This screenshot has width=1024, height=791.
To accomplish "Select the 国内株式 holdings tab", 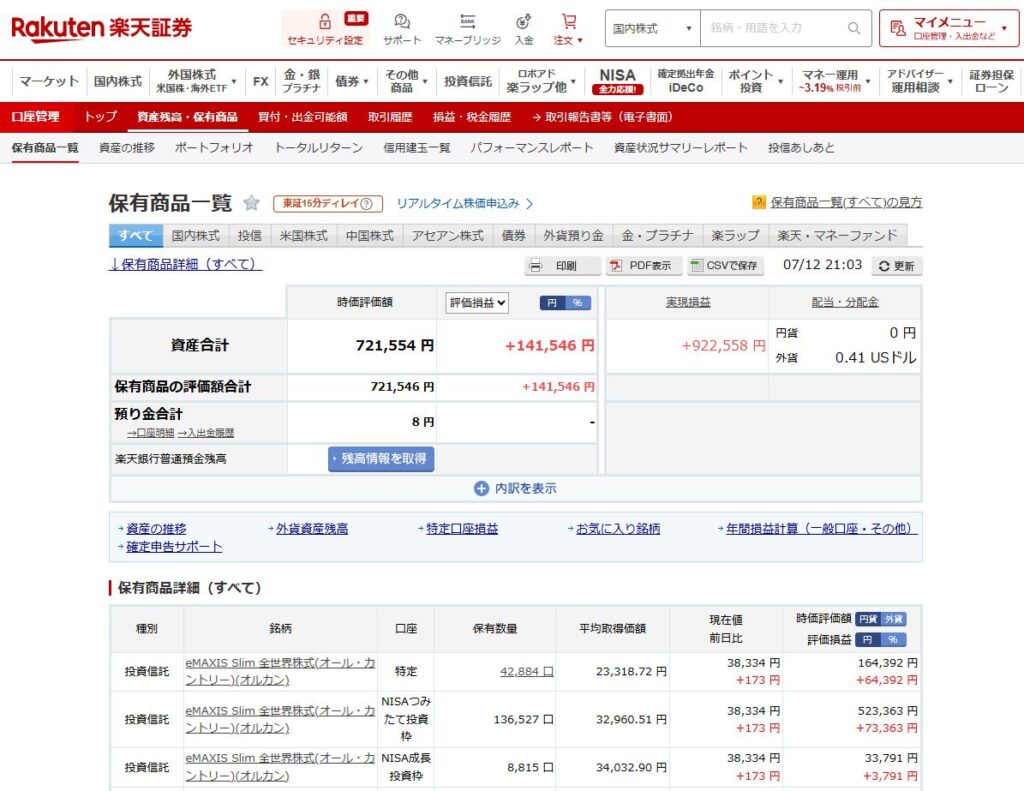I will click(x=195, y=236).
